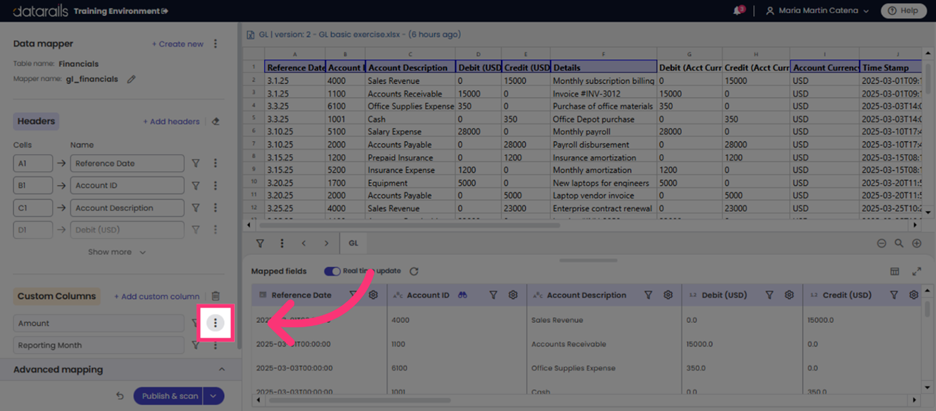936x411 pixels.
Task: Click Add headers link
Action: pos(171,122)
